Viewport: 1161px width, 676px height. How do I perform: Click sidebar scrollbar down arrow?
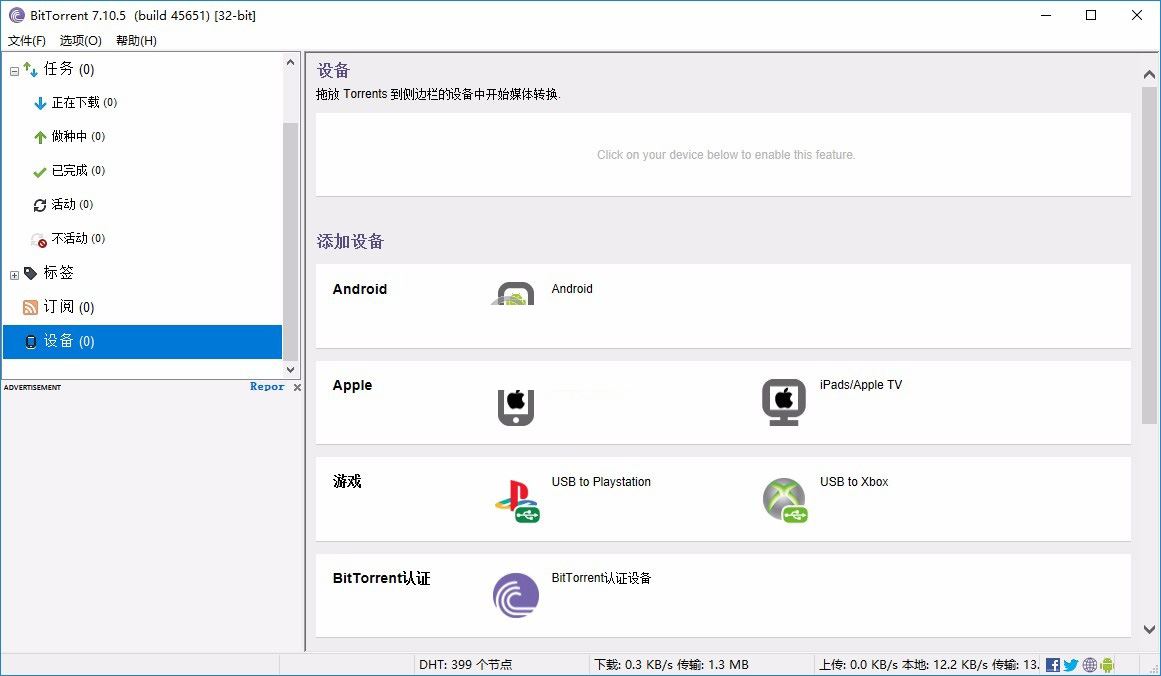pos(290,369)
